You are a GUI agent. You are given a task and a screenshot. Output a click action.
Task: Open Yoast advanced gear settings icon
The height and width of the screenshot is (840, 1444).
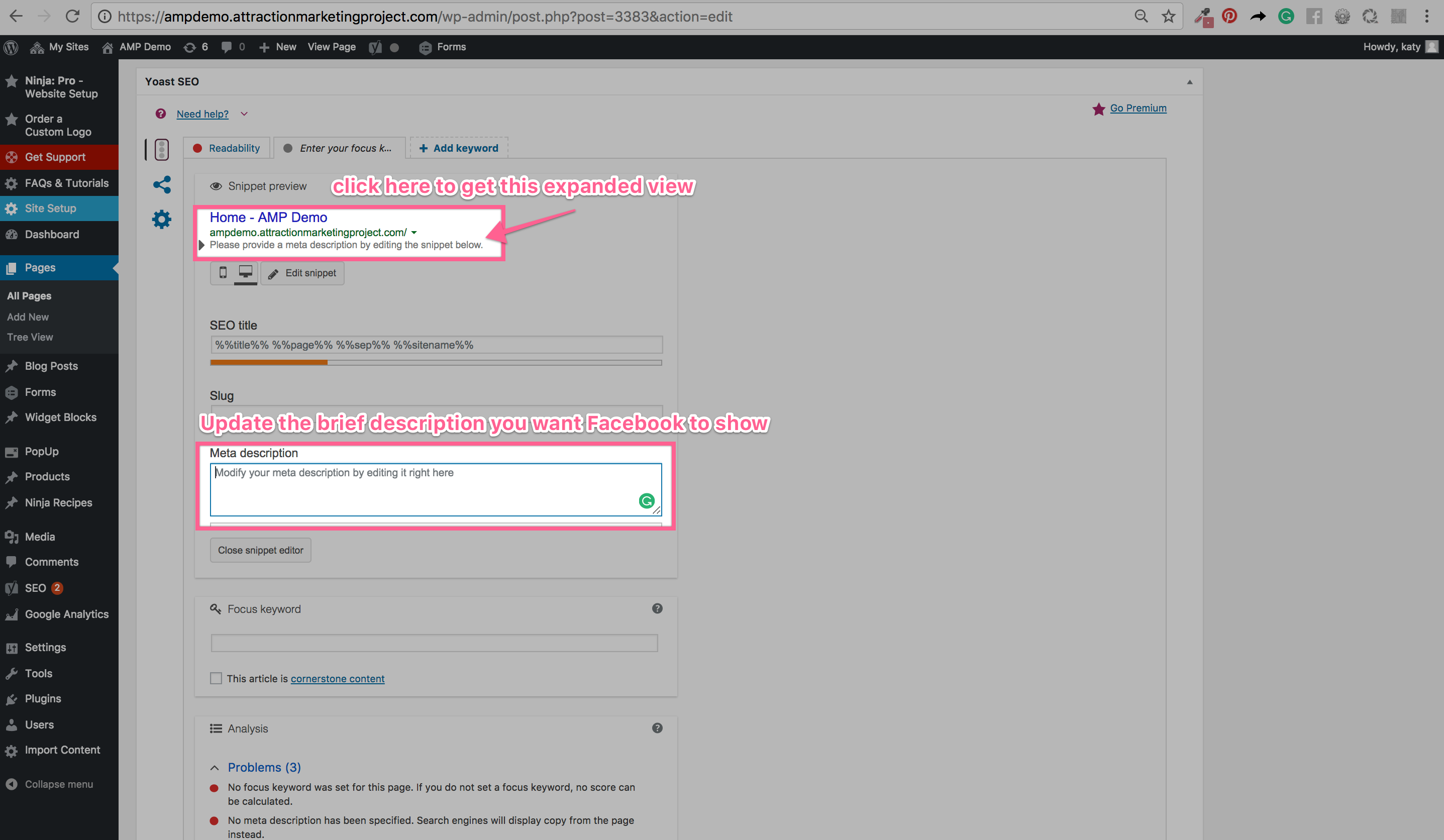(162, 220)
